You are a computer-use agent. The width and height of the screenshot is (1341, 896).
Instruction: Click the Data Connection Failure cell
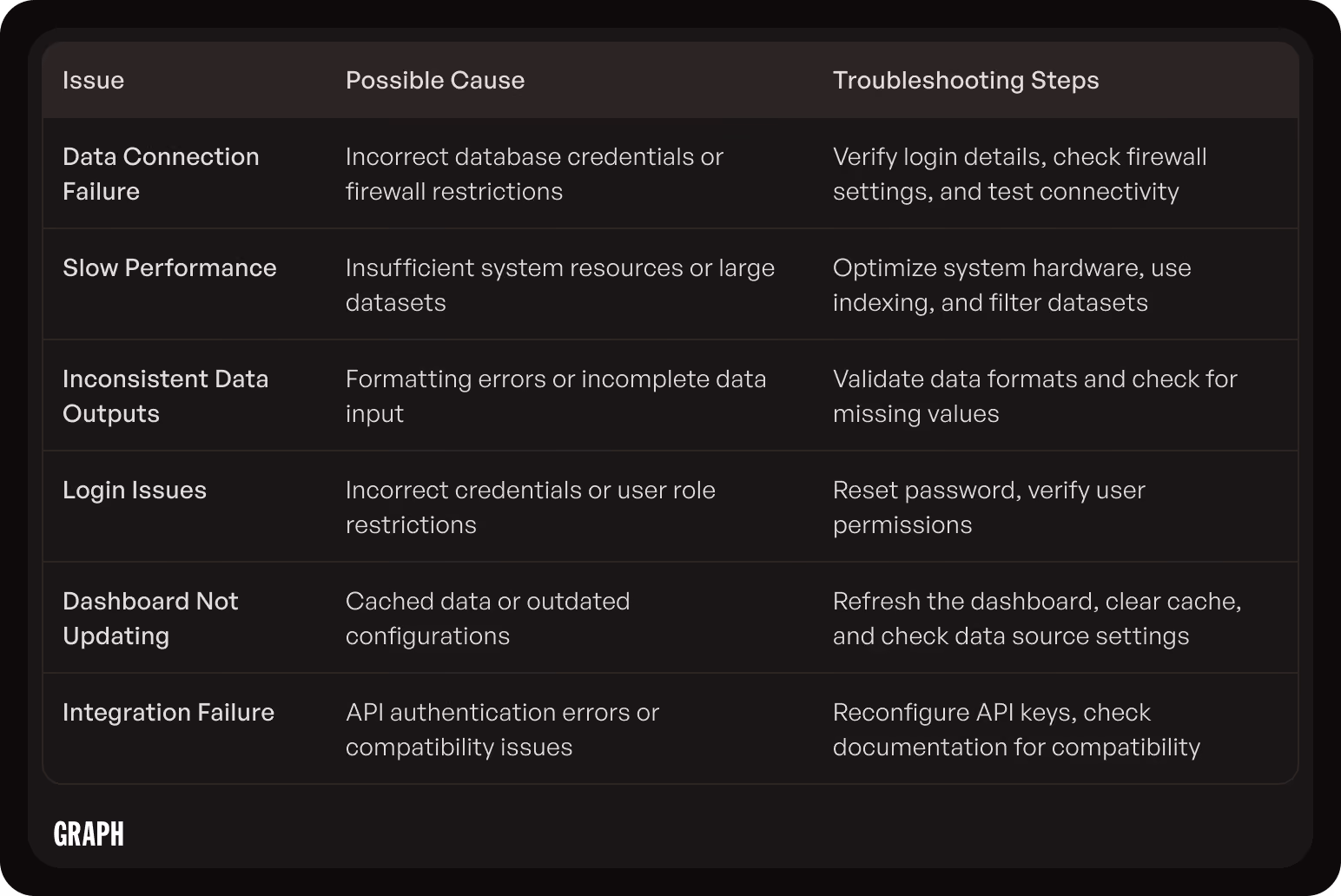tap(161, 174)
